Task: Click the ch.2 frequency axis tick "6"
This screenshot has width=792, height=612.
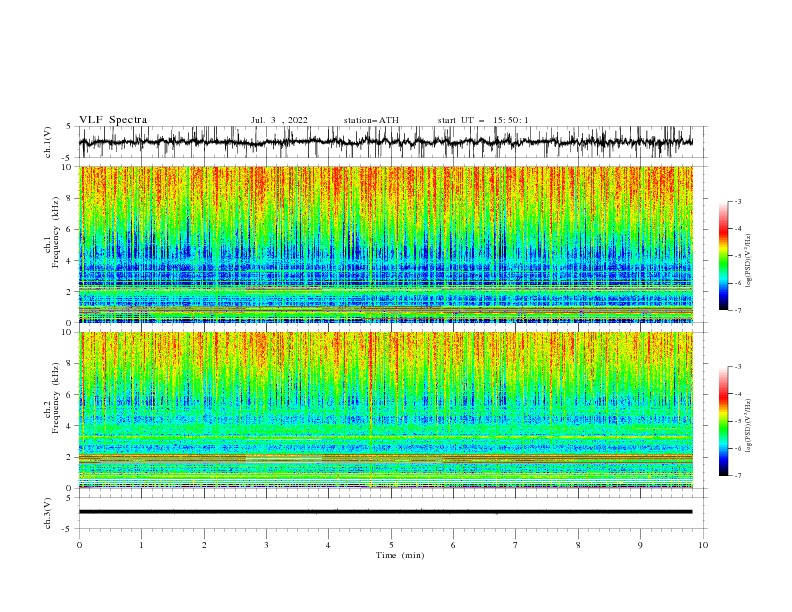Action: coord(70,395)
